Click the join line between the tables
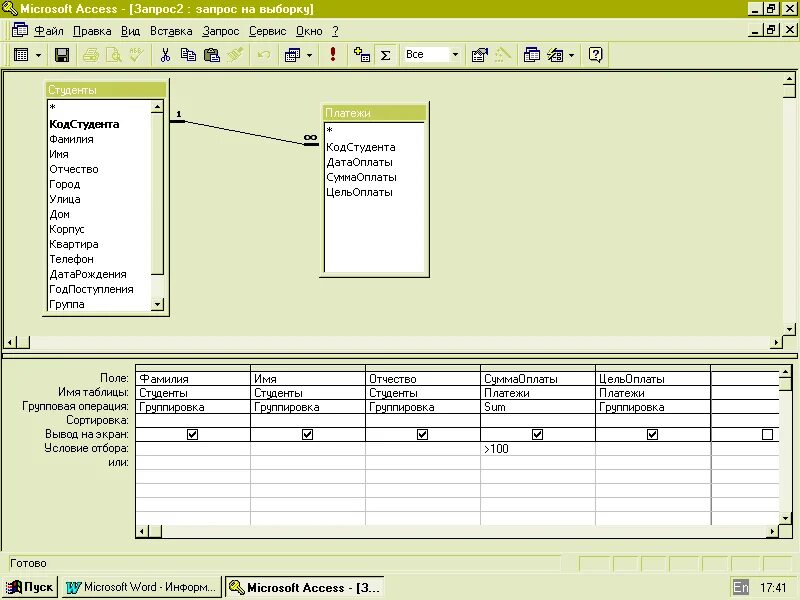 coord(244,133)
